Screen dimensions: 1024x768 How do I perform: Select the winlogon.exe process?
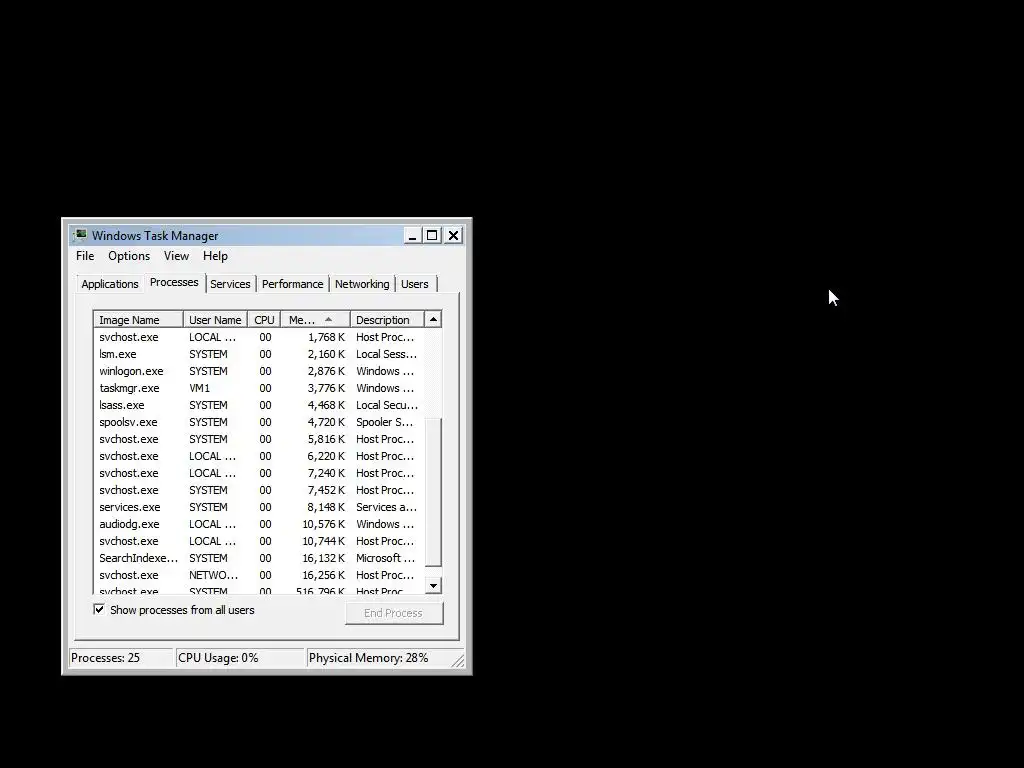point(259,372)
